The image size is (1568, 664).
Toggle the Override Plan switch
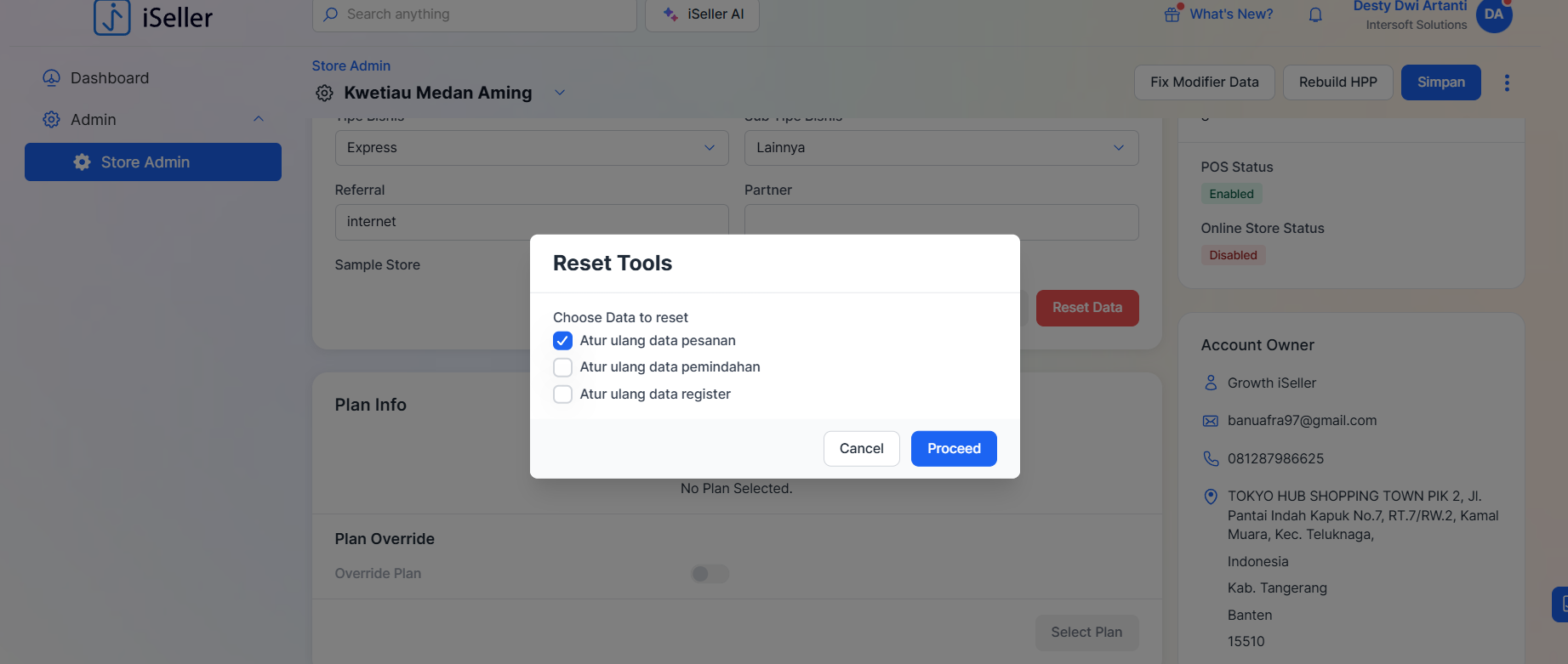point(710,574)
